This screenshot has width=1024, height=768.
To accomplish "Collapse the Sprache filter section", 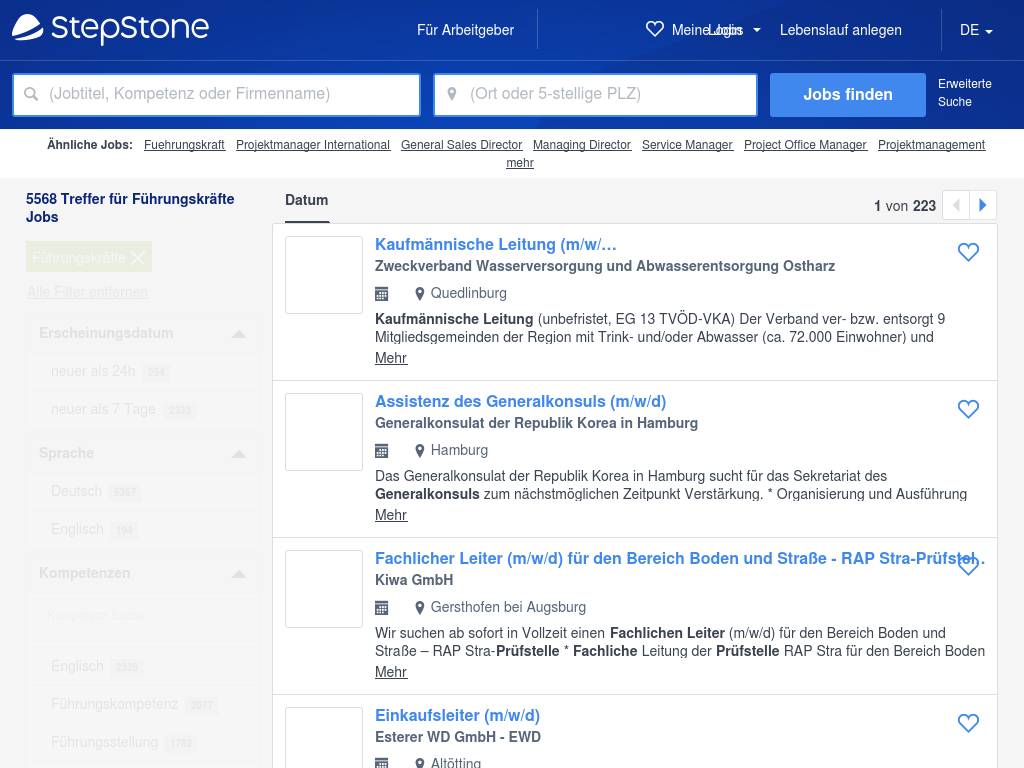I will coord(238,454).
